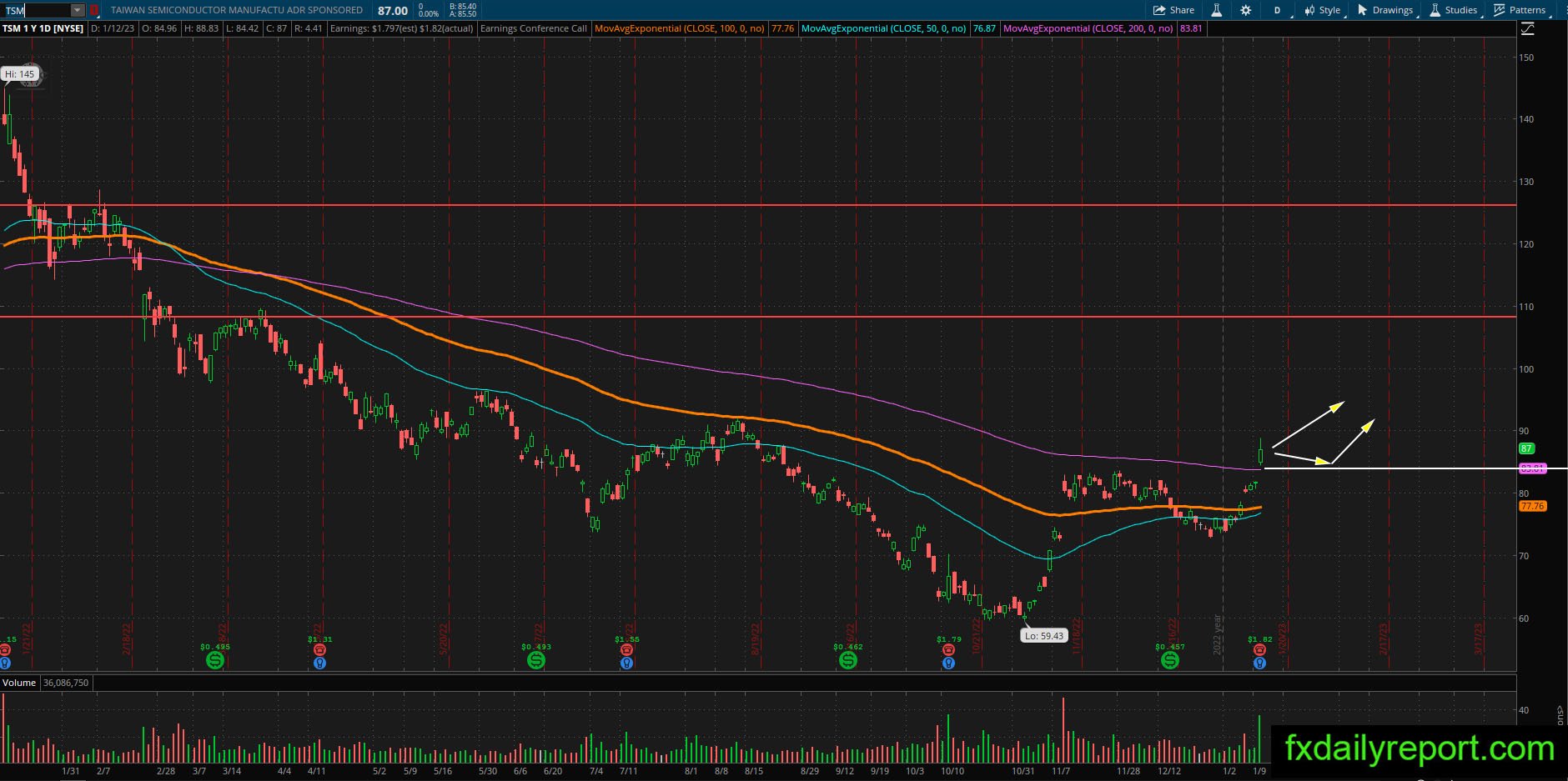Click the blue lightbulb under $1.55 earnings
The width and height of the screenshot is (1568, 781).
tap(626, 663)
